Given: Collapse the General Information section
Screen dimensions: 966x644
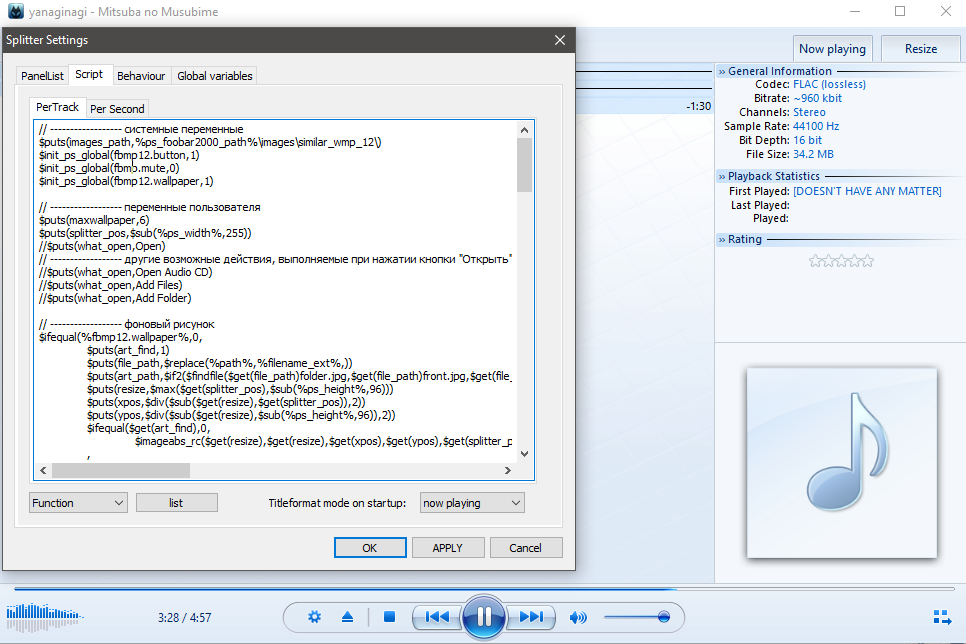Looking at the screenshot, I should click(722, 72).
